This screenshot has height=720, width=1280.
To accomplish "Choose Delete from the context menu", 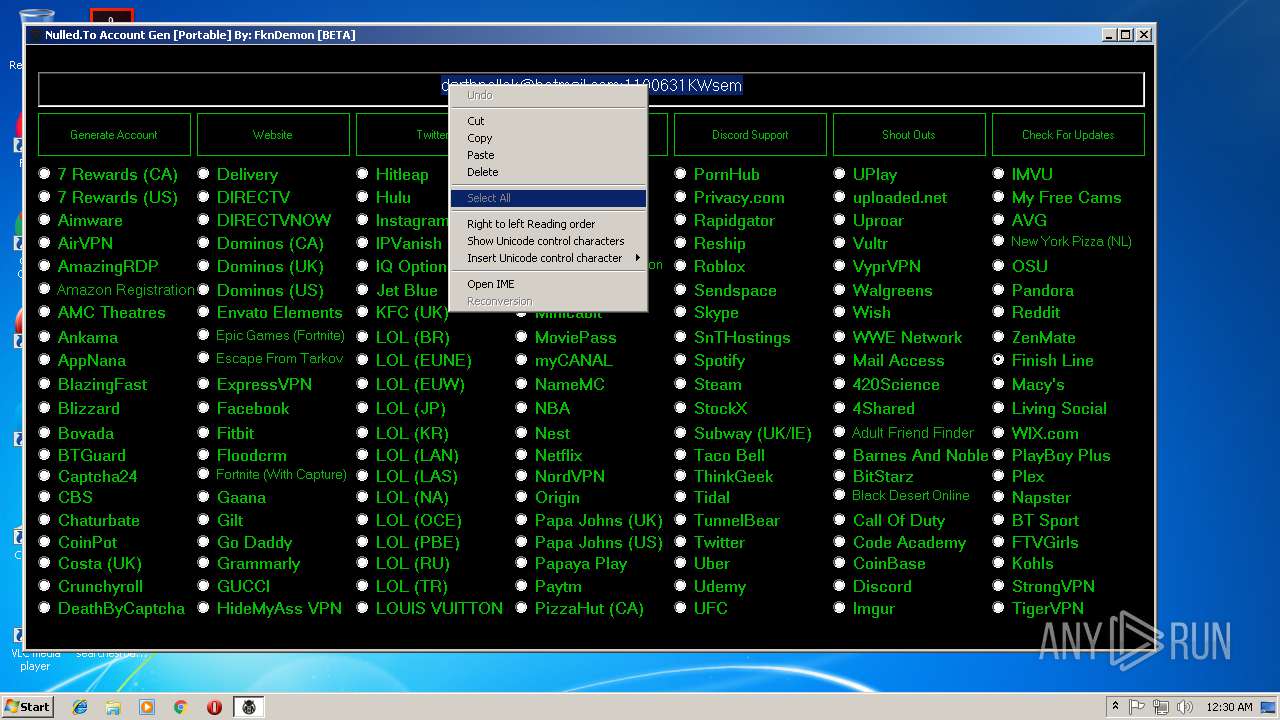I will (x=548, y=172).
